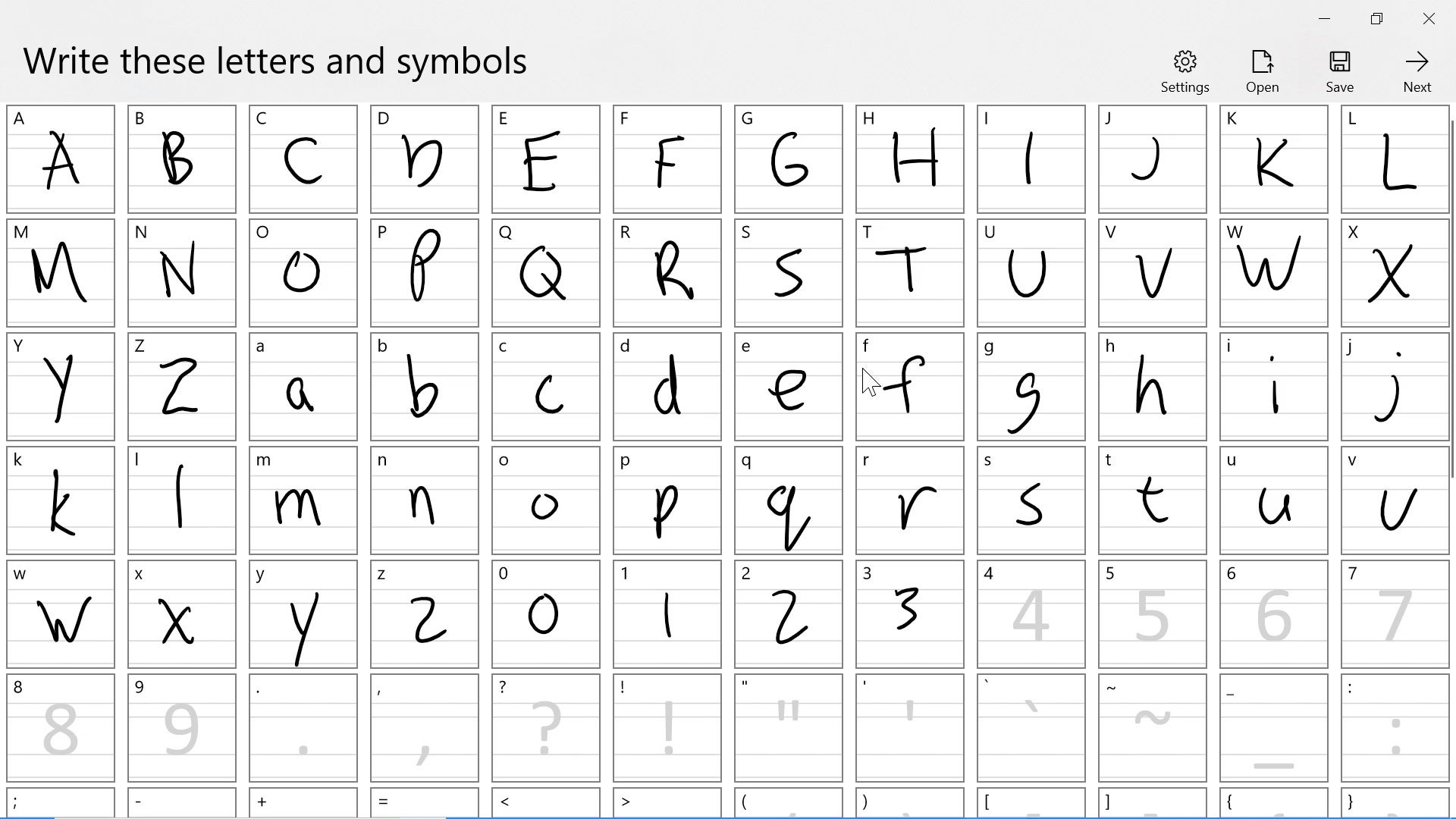Screen dimensions: 1456x819
Task: Click the Next arrow icon
Action: (x=1417, y=61)
